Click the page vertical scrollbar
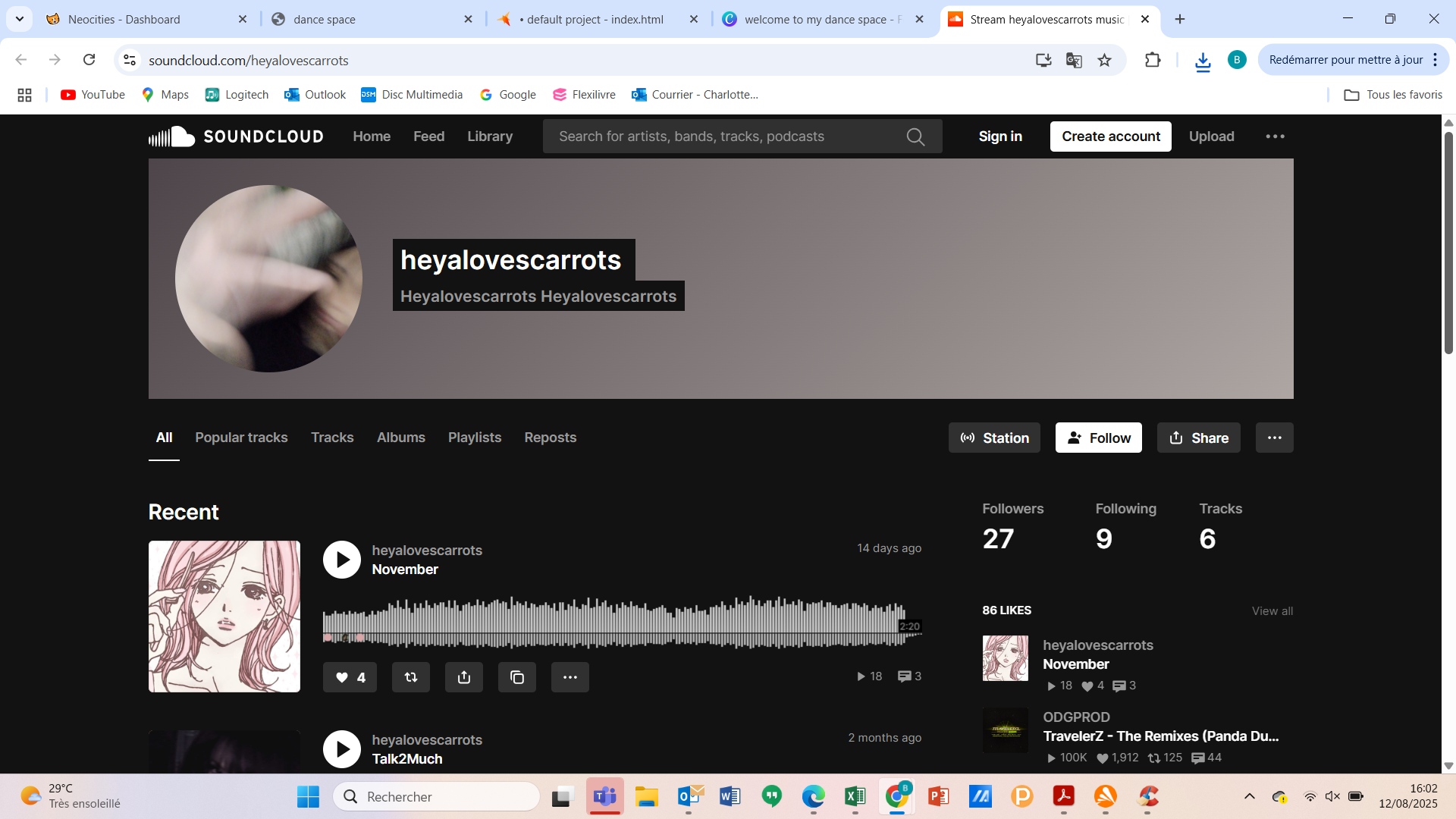This screenshot has height=819, width=1456. click(x=1448, y=243)
